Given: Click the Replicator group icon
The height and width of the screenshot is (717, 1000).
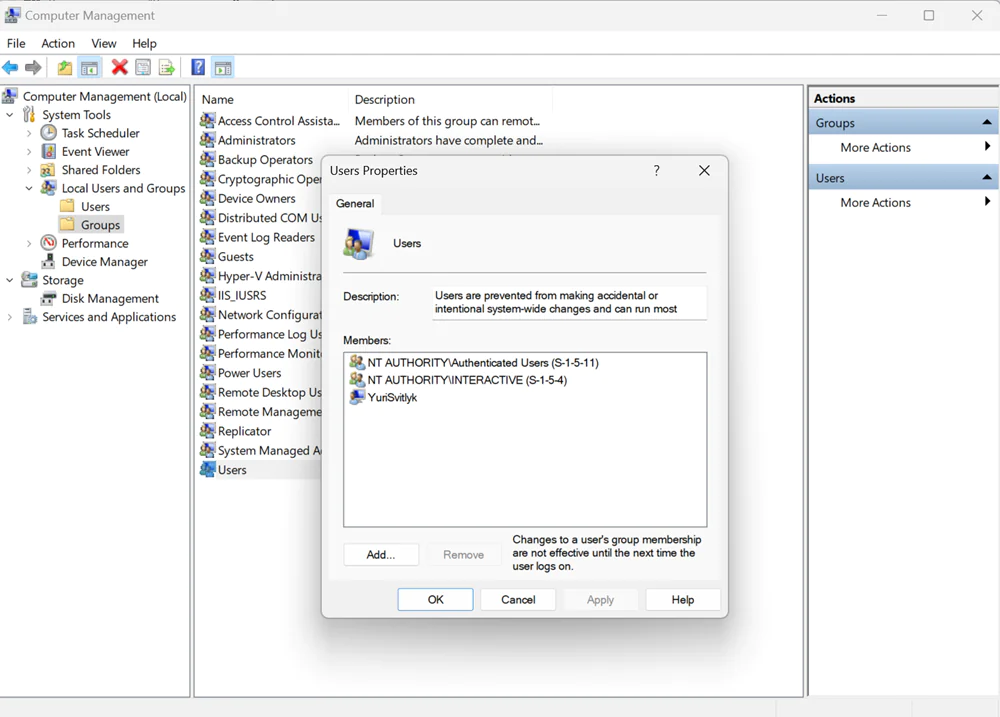Looking at the screenshot, I should tap(207, 431).
